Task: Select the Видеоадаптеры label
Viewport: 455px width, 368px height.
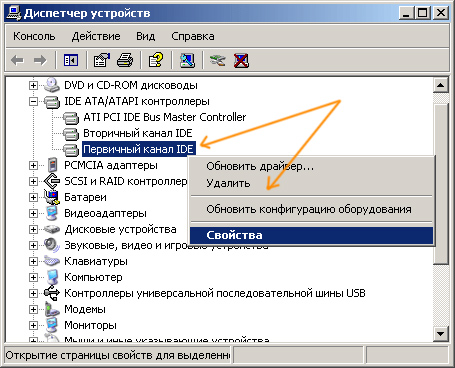Action: click(105, 213)
